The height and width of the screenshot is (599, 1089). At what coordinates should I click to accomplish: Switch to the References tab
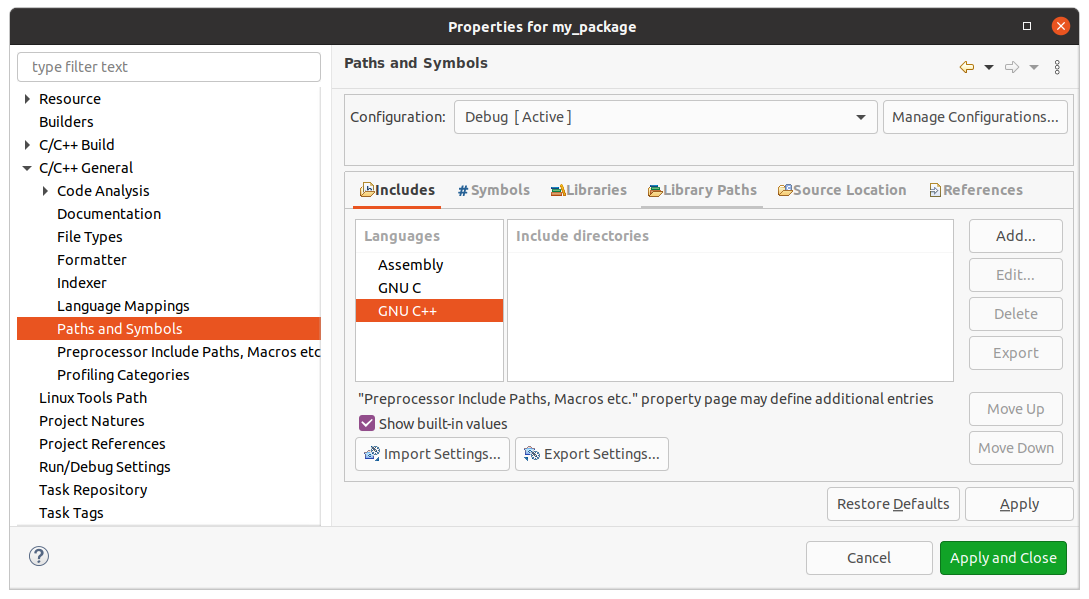(976, 189)
